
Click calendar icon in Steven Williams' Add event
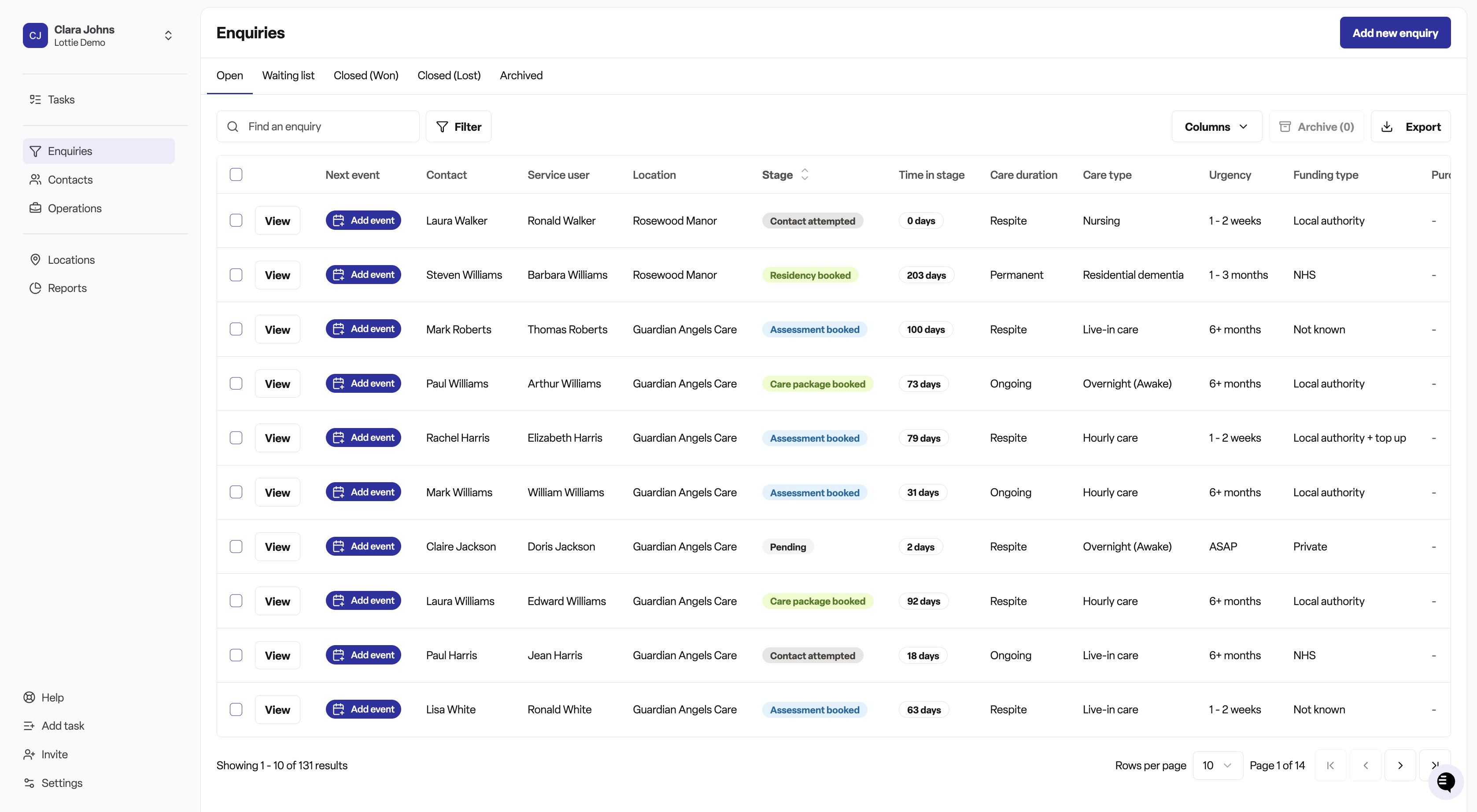[339, 275]
